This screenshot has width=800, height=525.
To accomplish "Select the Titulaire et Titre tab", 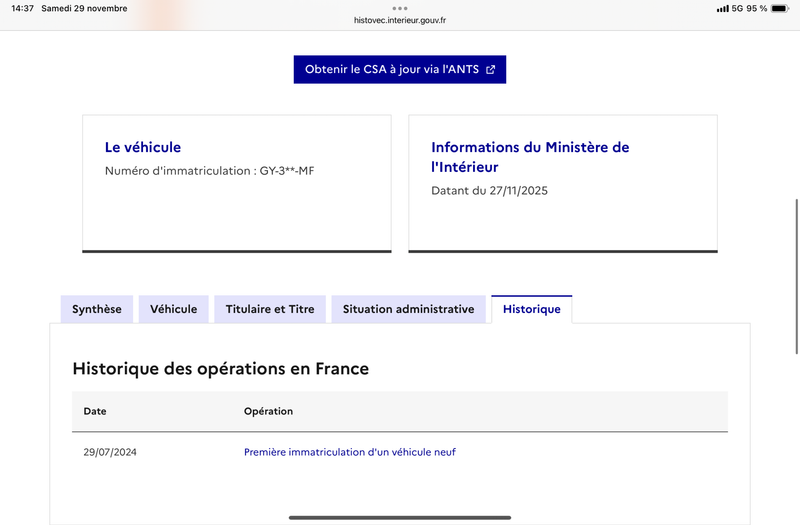I will pos(270,309).
